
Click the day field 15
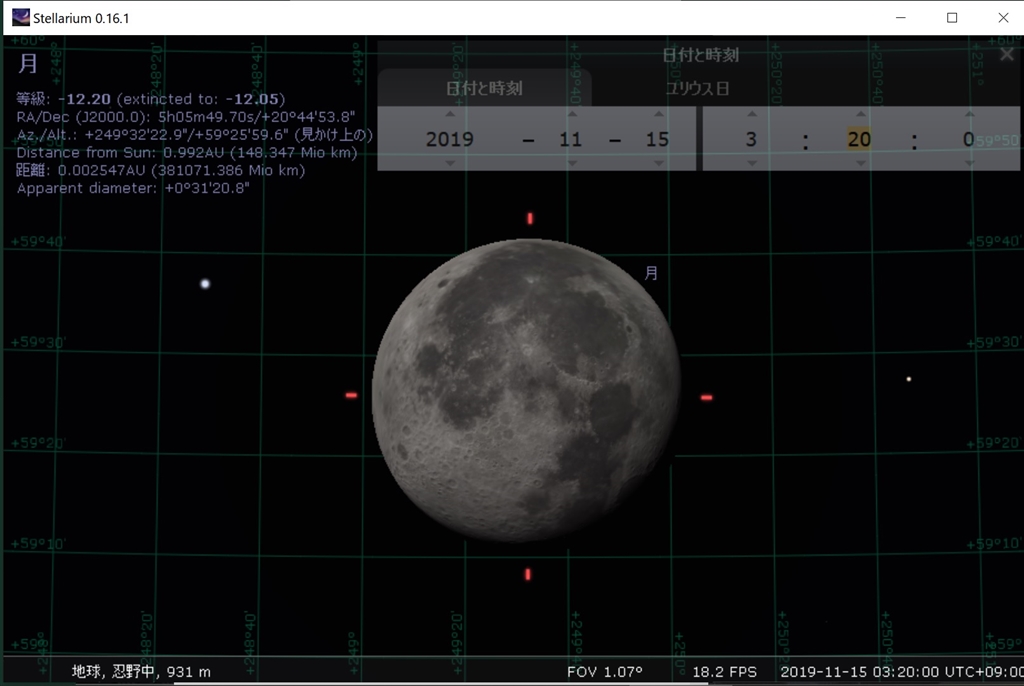pyautogui.click(x=658, y=139)
